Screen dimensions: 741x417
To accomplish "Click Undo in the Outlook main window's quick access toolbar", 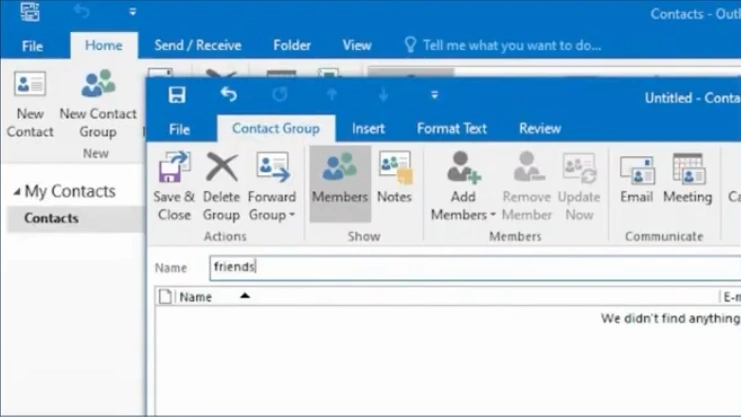I will (x=82, y=11).
